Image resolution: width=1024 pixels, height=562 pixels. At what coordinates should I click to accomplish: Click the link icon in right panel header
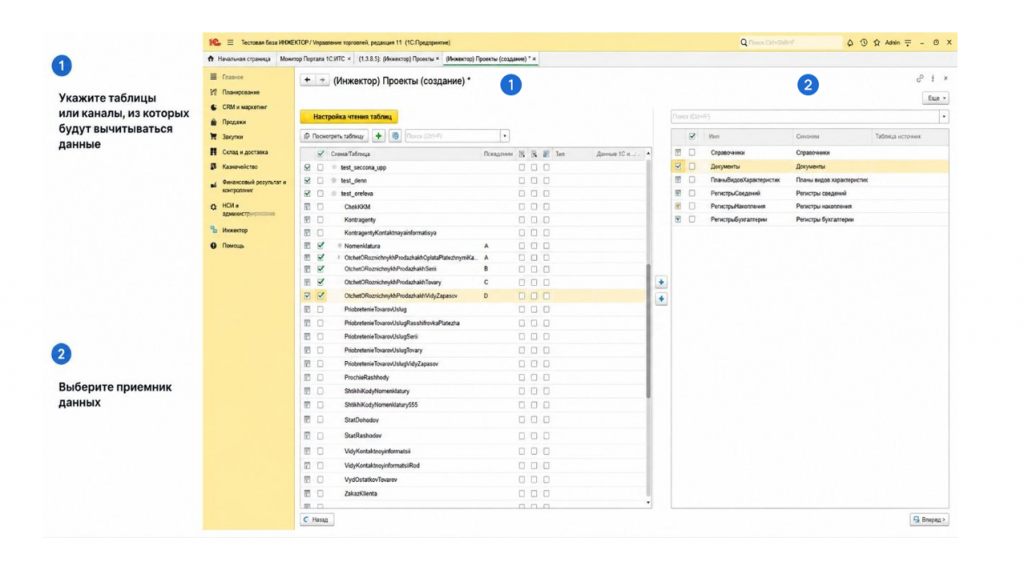tap(920, 78)
